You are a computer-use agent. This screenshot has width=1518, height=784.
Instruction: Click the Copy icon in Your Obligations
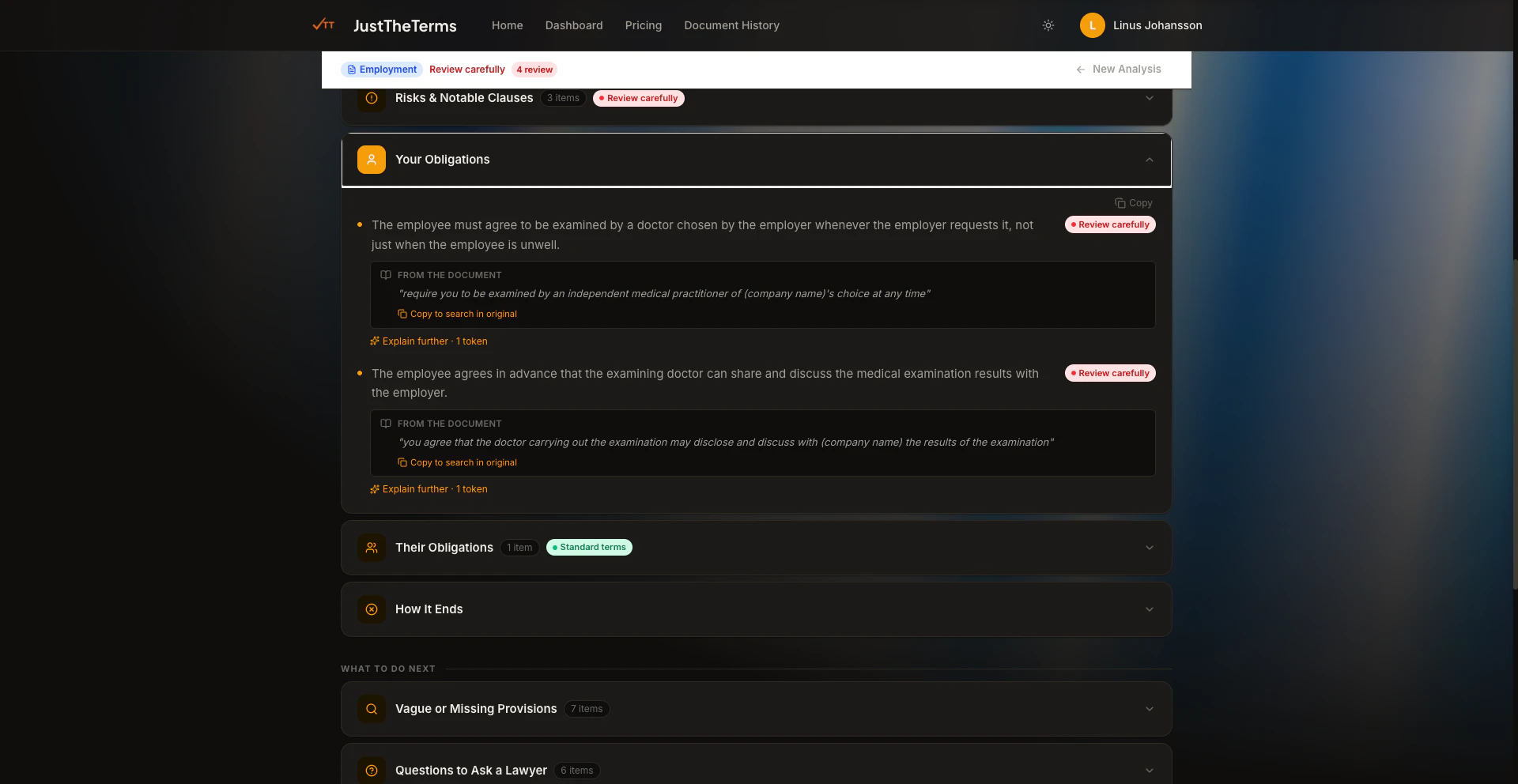pyautogui.click(x=1120, y=203)
